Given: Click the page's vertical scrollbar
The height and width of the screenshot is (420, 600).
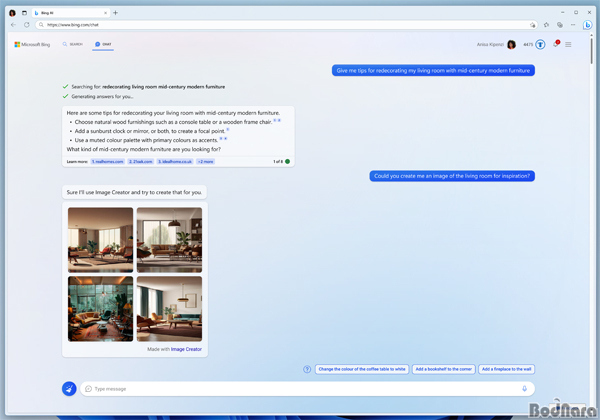Looking at the screenshot, I should 591,50.
